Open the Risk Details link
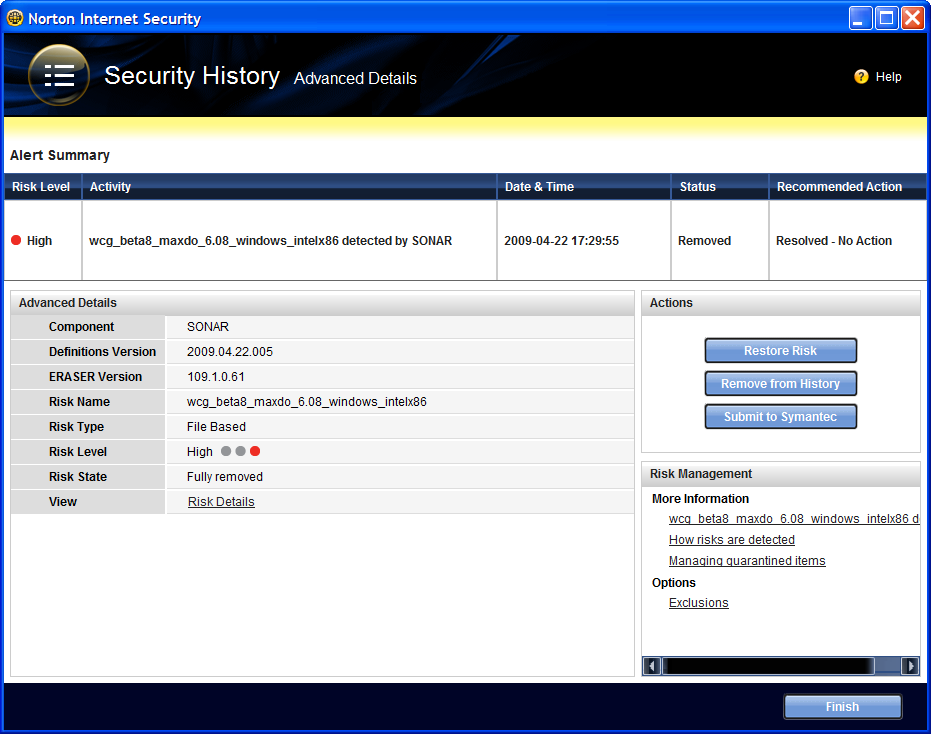 pyautogui.click(x=221, y=502)
